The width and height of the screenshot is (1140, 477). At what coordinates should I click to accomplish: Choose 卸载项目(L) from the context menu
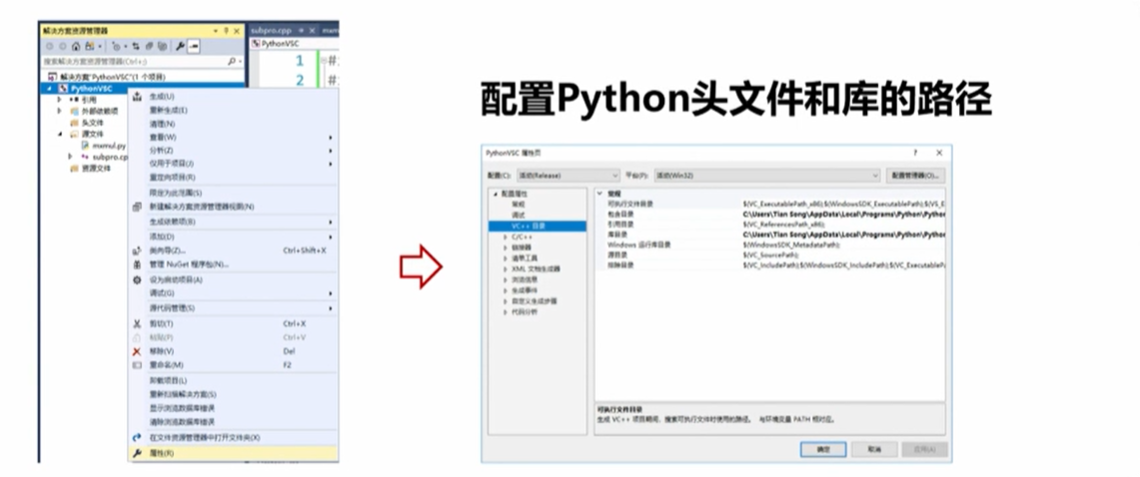click(233, 380)
